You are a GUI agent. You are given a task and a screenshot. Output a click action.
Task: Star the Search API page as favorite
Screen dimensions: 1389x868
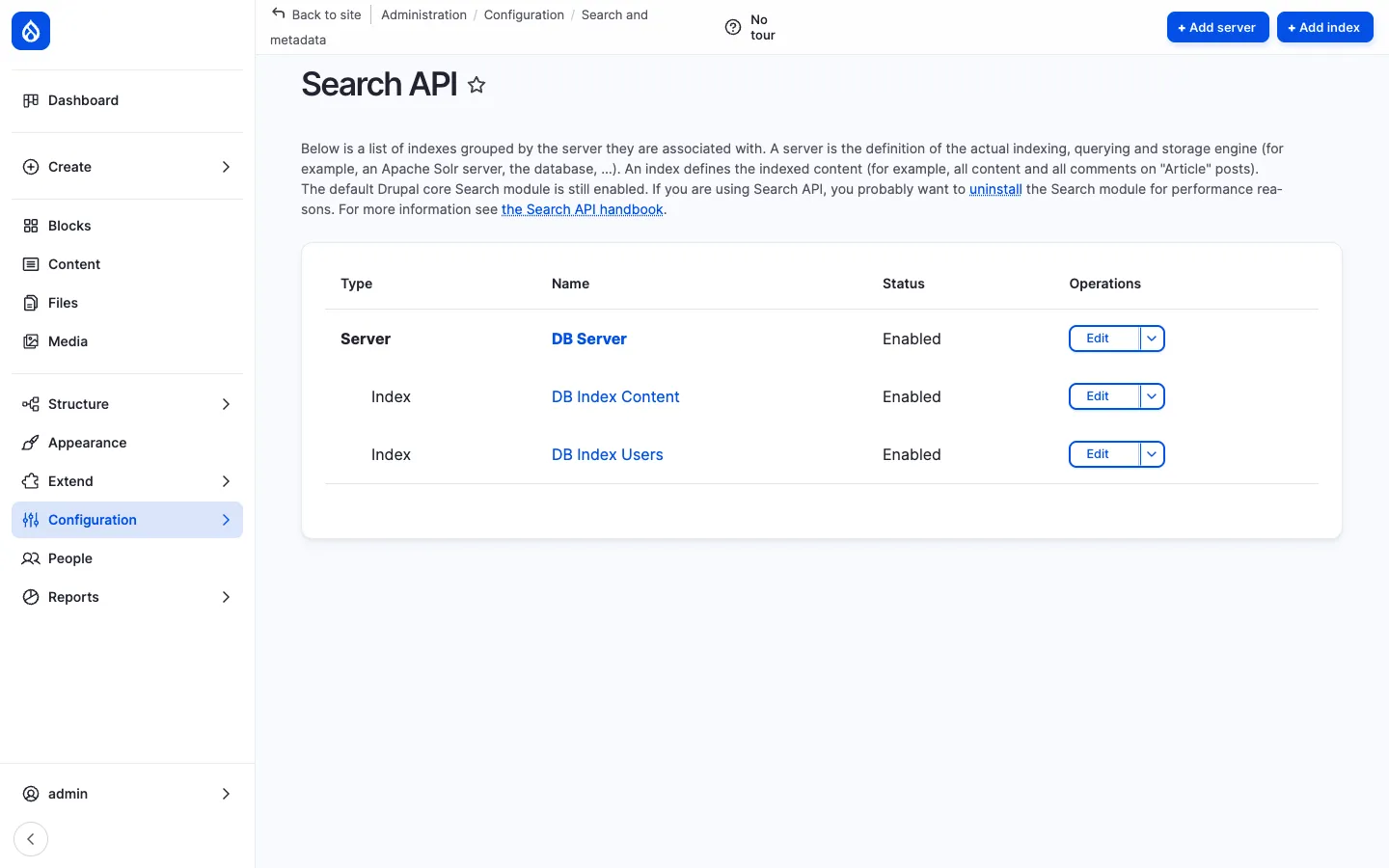tap(477, 85)
